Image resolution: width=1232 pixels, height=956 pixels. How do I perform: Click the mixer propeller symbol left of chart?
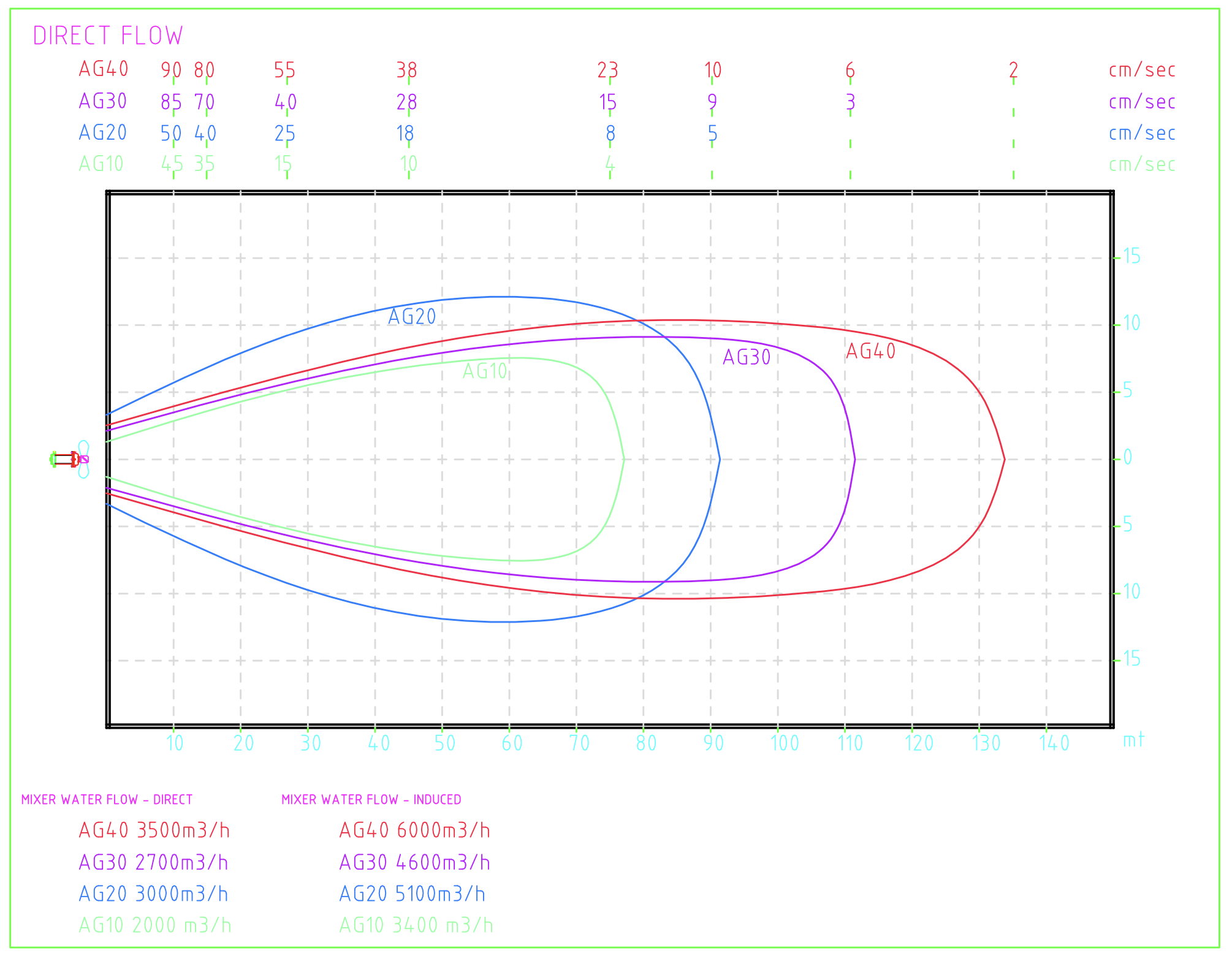pyautogui.click(x=83, y=459)
